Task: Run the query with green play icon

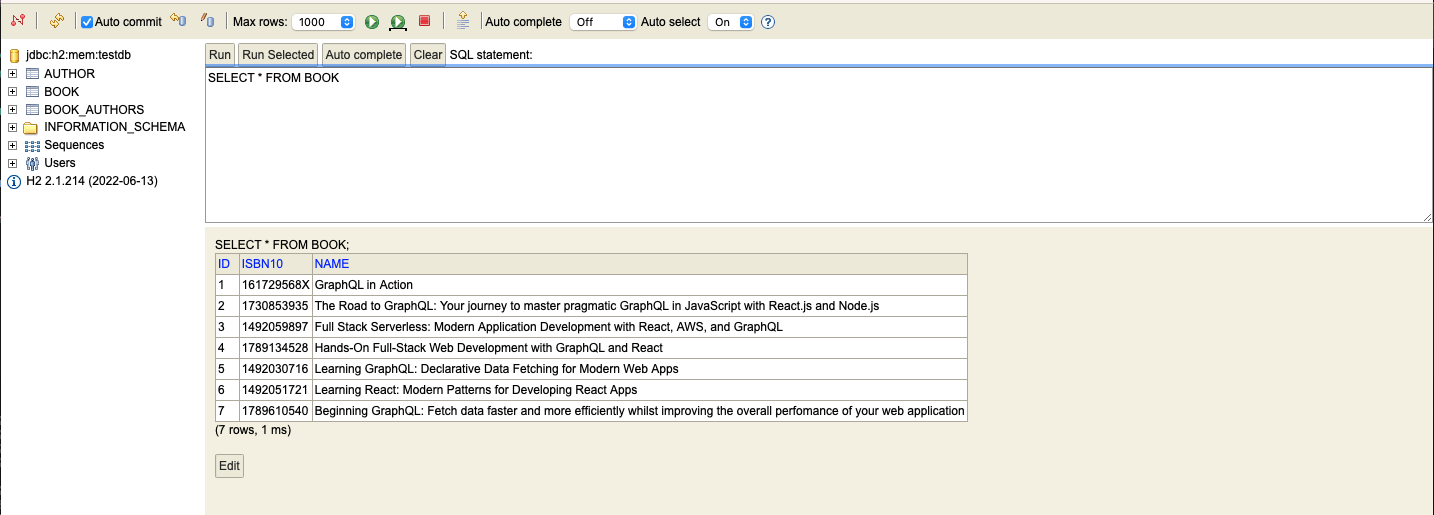Action: (372, 22)
